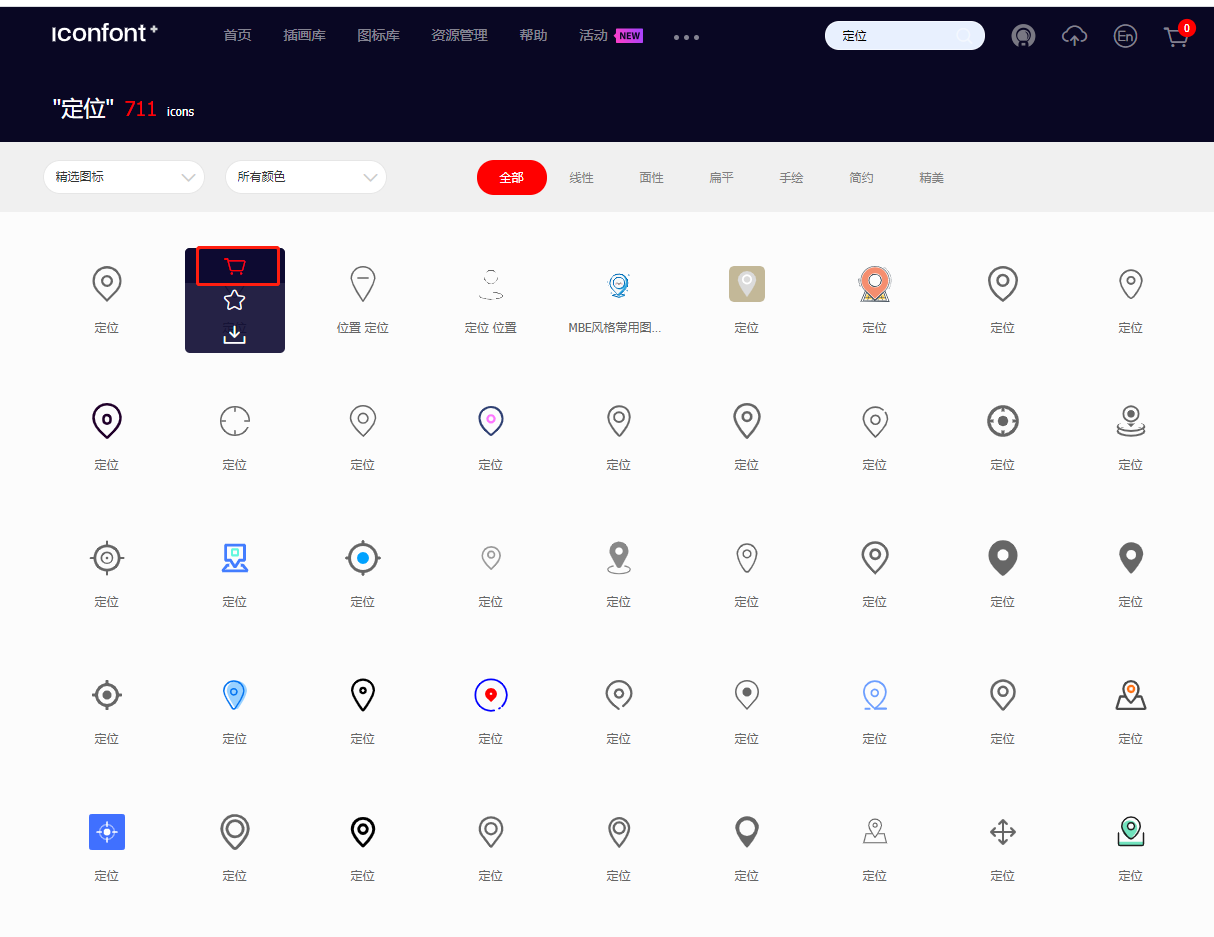Open the three-dots more menu
1214x937 pixels.
pos(686,37)
